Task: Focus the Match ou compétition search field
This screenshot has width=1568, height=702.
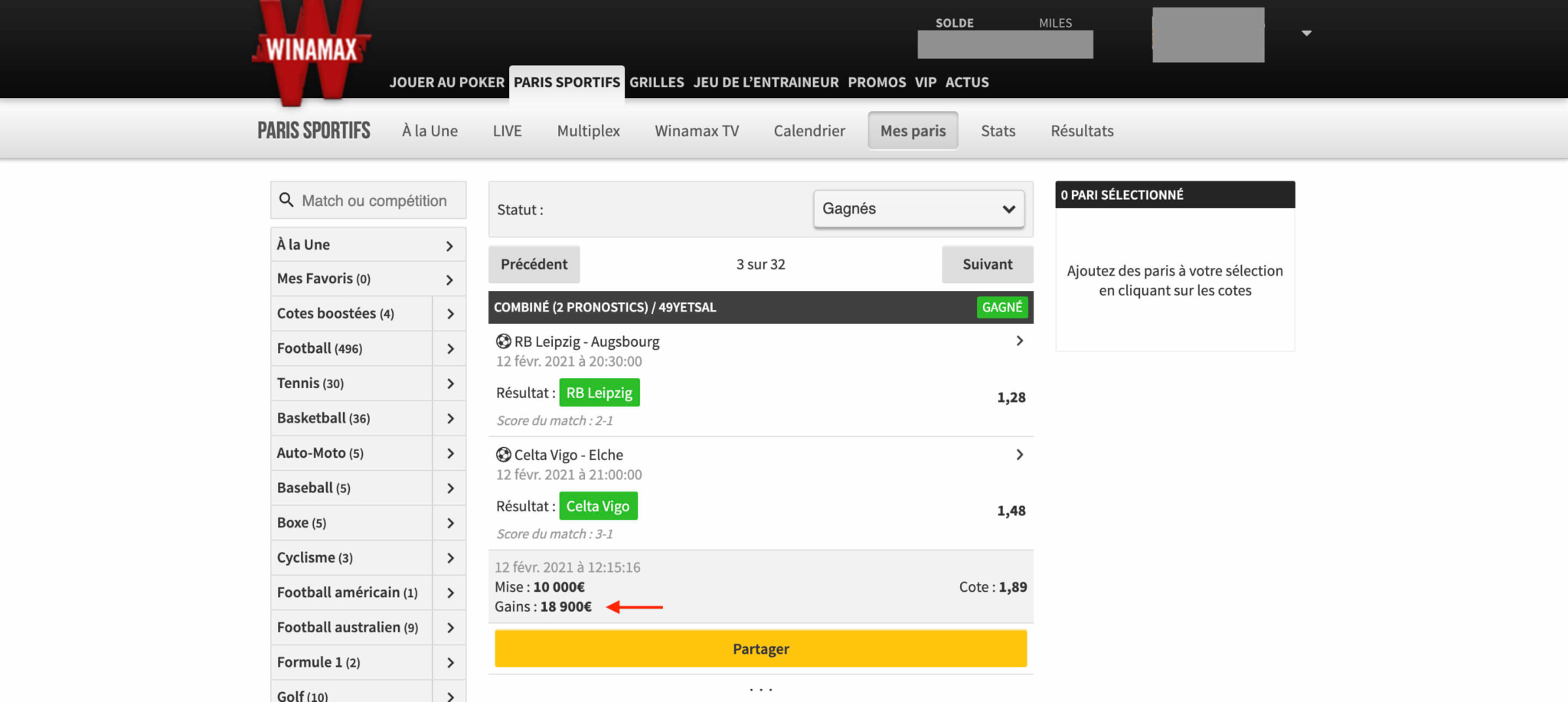Action: 368,201
